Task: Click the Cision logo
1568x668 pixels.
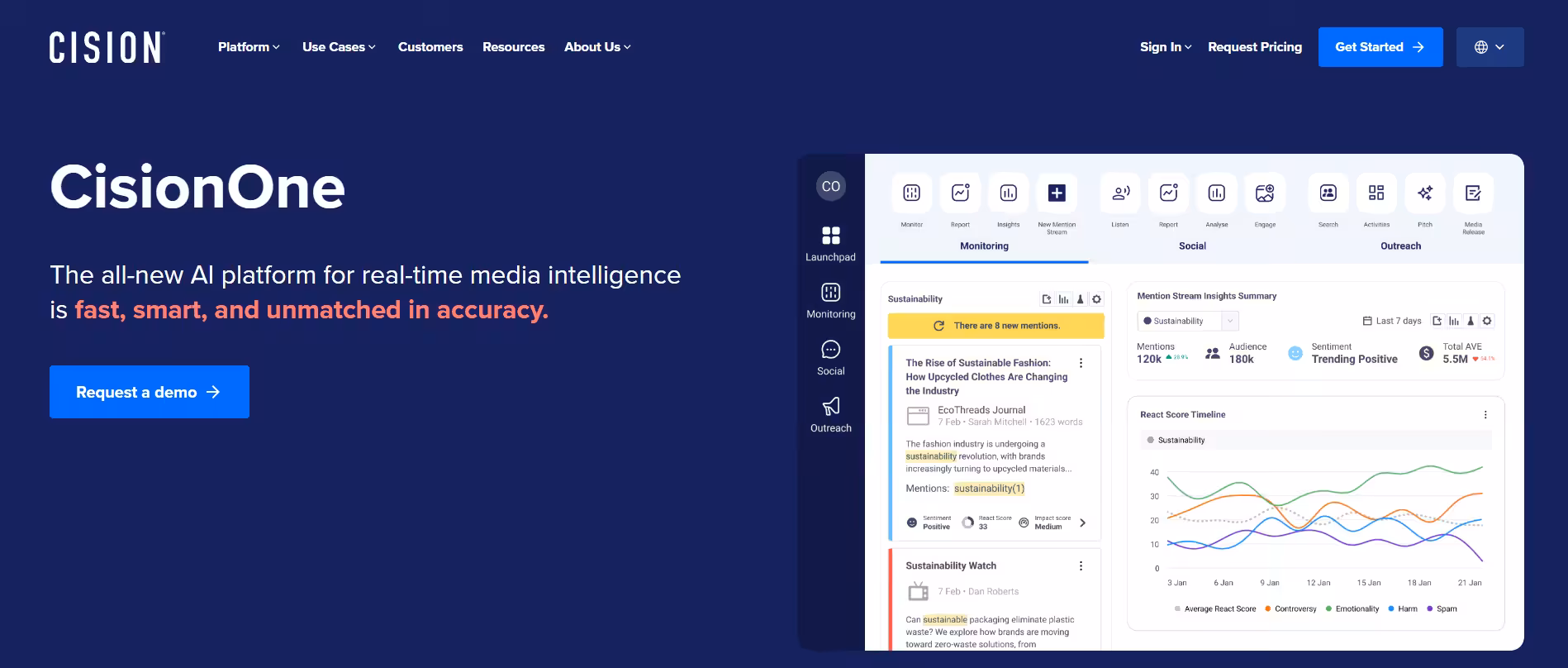Action: pyautogui.click(x=107, y=47)
